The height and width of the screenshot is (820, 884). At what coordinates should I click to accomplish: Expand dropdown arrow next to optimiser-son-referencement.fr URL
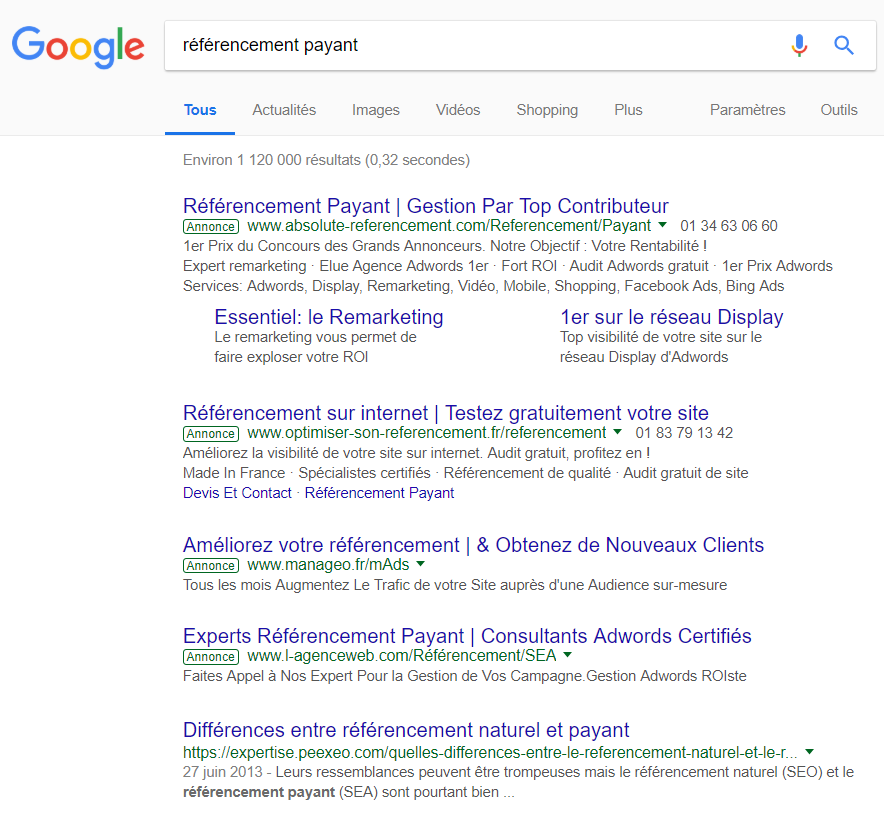pos(617,432)
